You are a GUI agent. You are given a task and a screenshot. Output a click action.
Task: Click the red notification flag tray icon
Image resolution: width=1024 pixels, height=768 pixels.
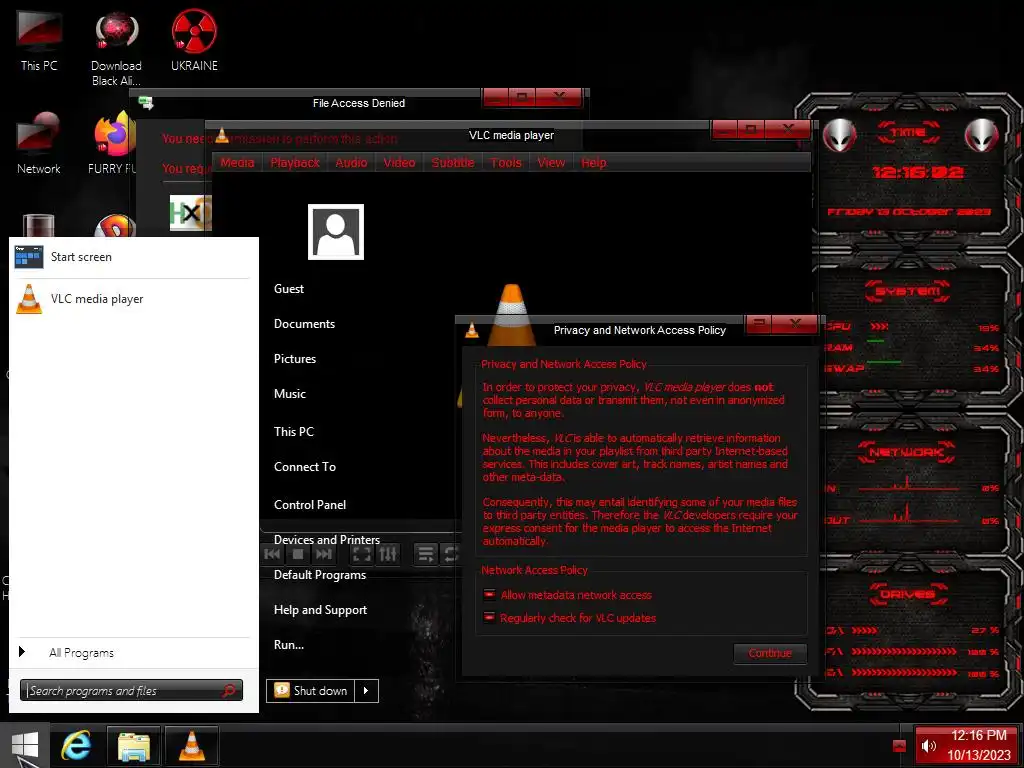899,746
